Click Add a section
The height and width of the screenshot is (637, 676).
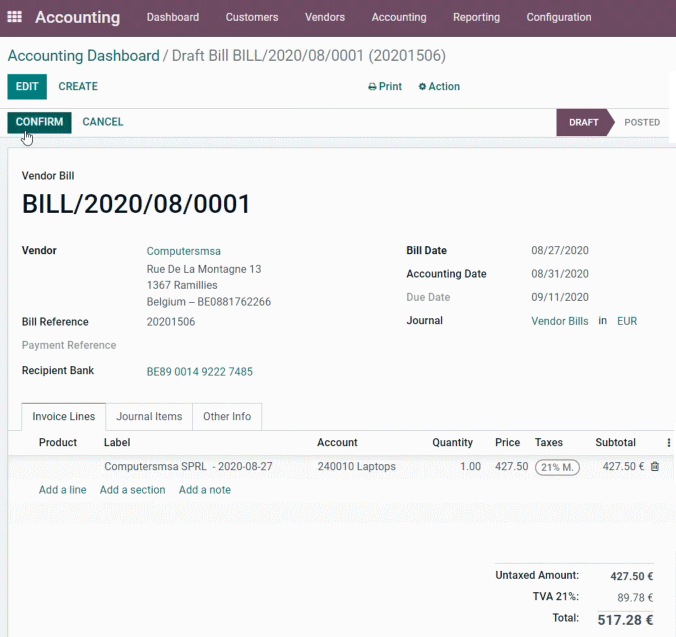pyautogui.click(x=132, y=490)
